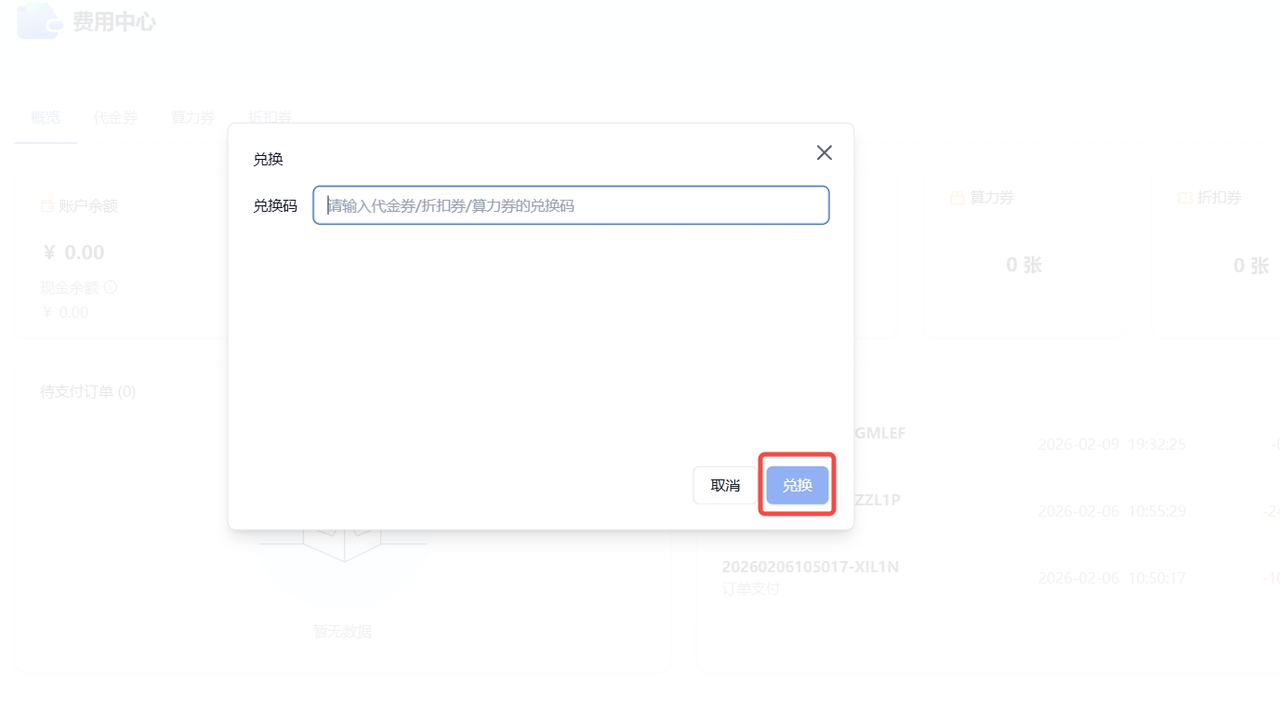Click the 兑换码 input field
The height and width of the screenshot is (707, 1280).
[x=571, y=205]
